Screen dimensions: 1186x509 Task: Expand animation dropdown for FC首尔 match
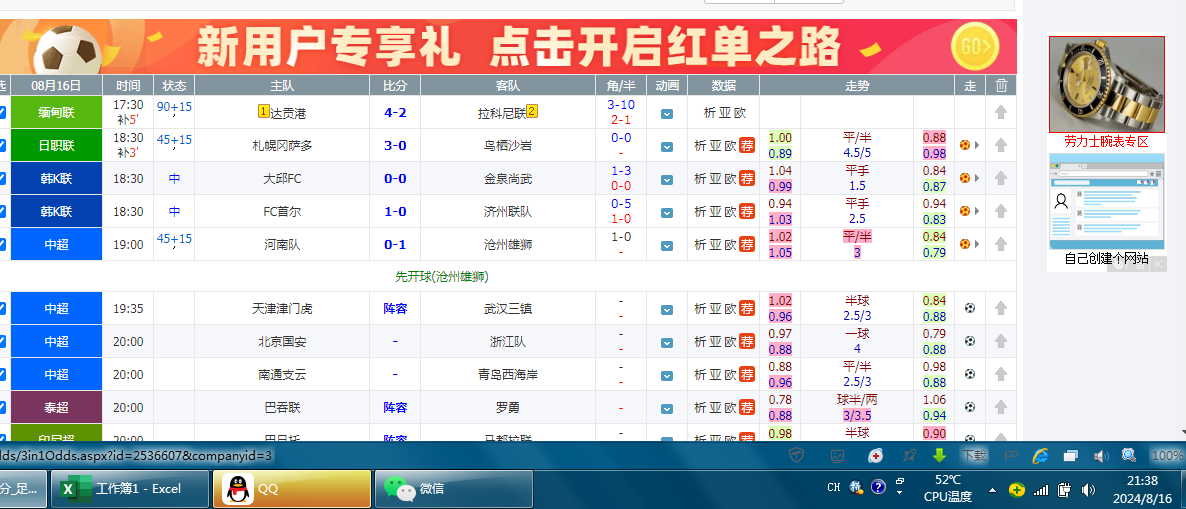667,212
